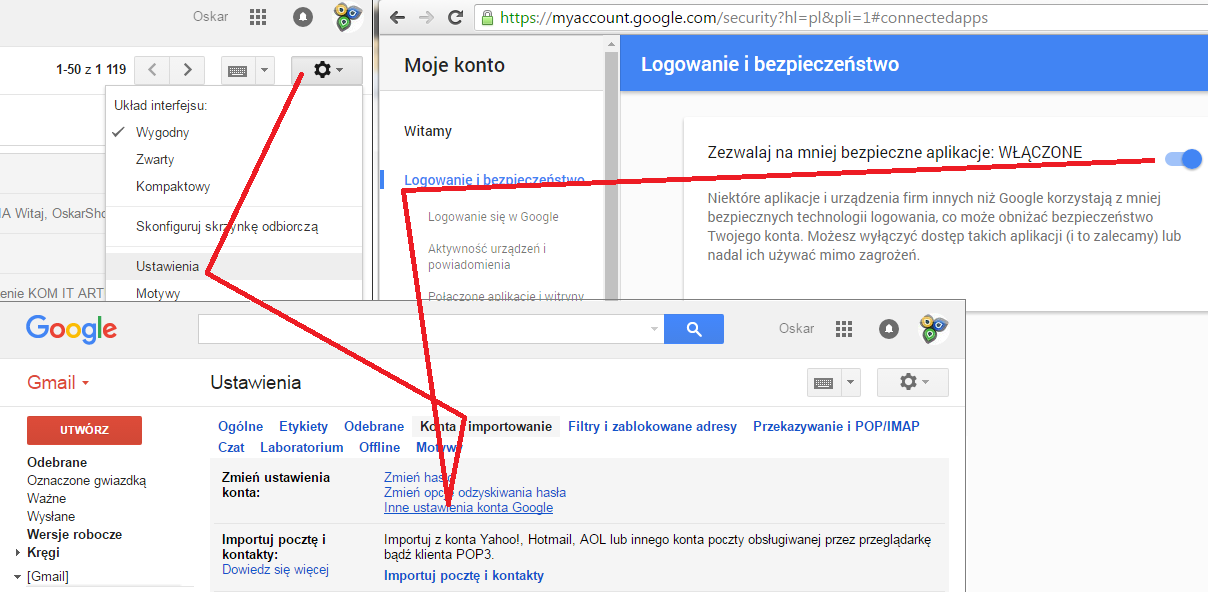Open notifications bell in settings window

pos(889,328)
